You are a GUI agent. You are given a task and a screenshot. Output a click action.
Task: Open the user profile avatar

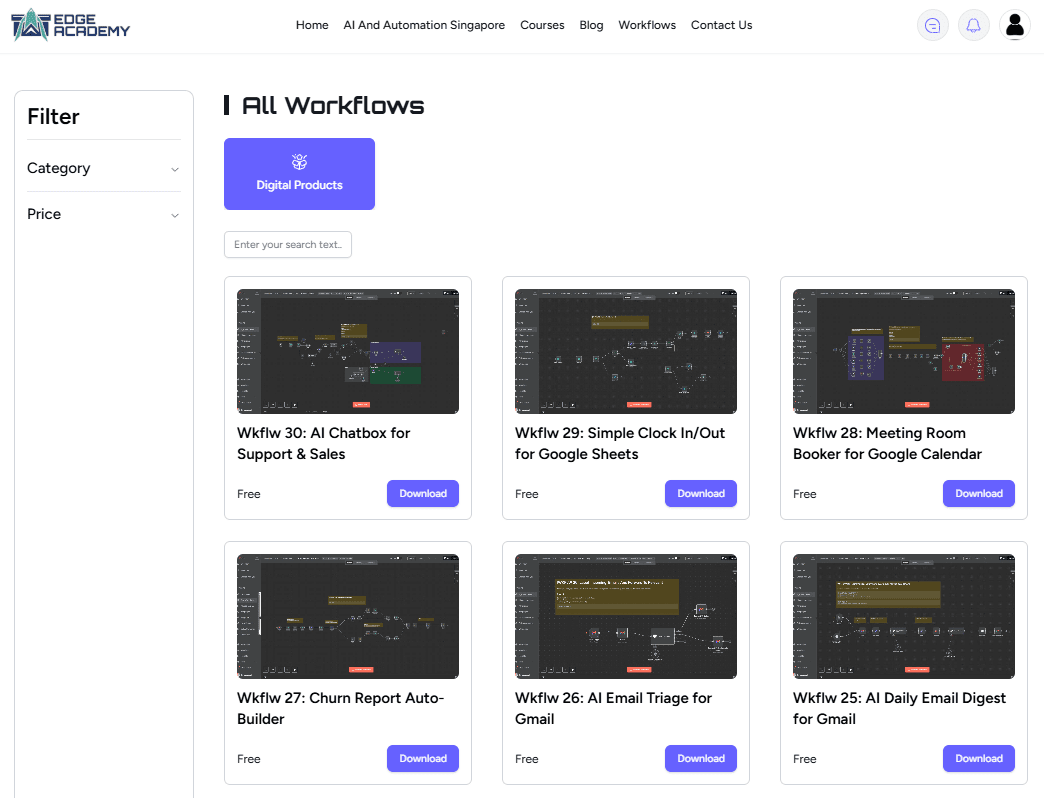pyautogui.click(x=1014, y=26)
